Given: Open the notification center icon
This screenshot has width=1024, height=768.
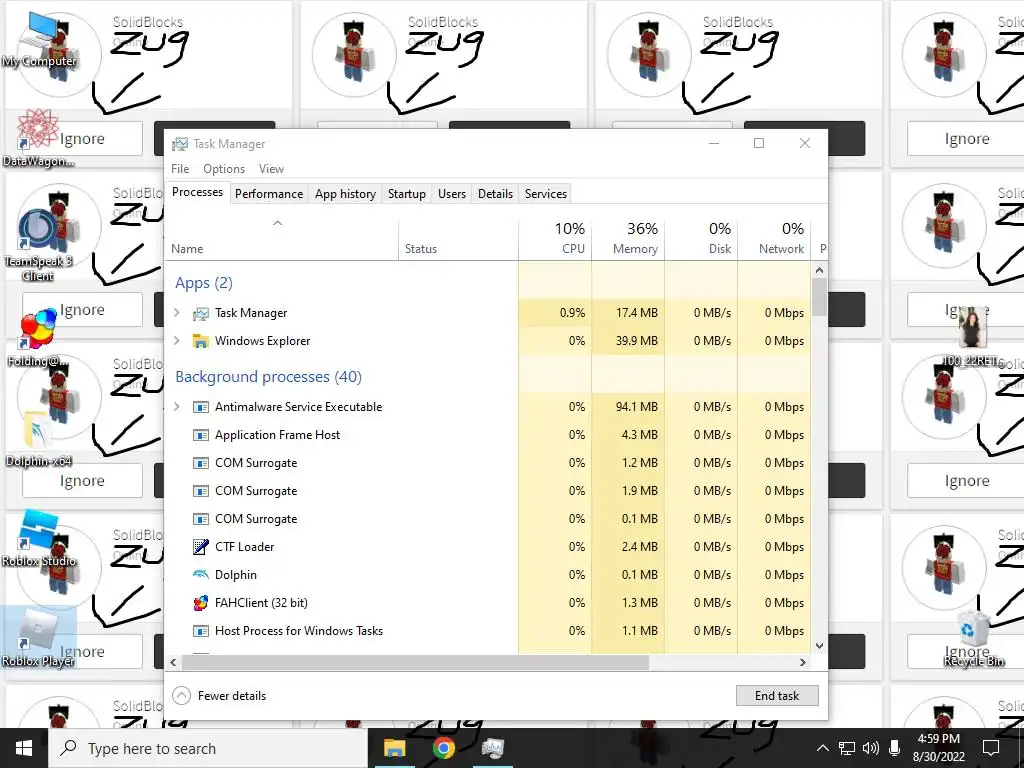Looking at the screenshot, I should pos(991,748).
